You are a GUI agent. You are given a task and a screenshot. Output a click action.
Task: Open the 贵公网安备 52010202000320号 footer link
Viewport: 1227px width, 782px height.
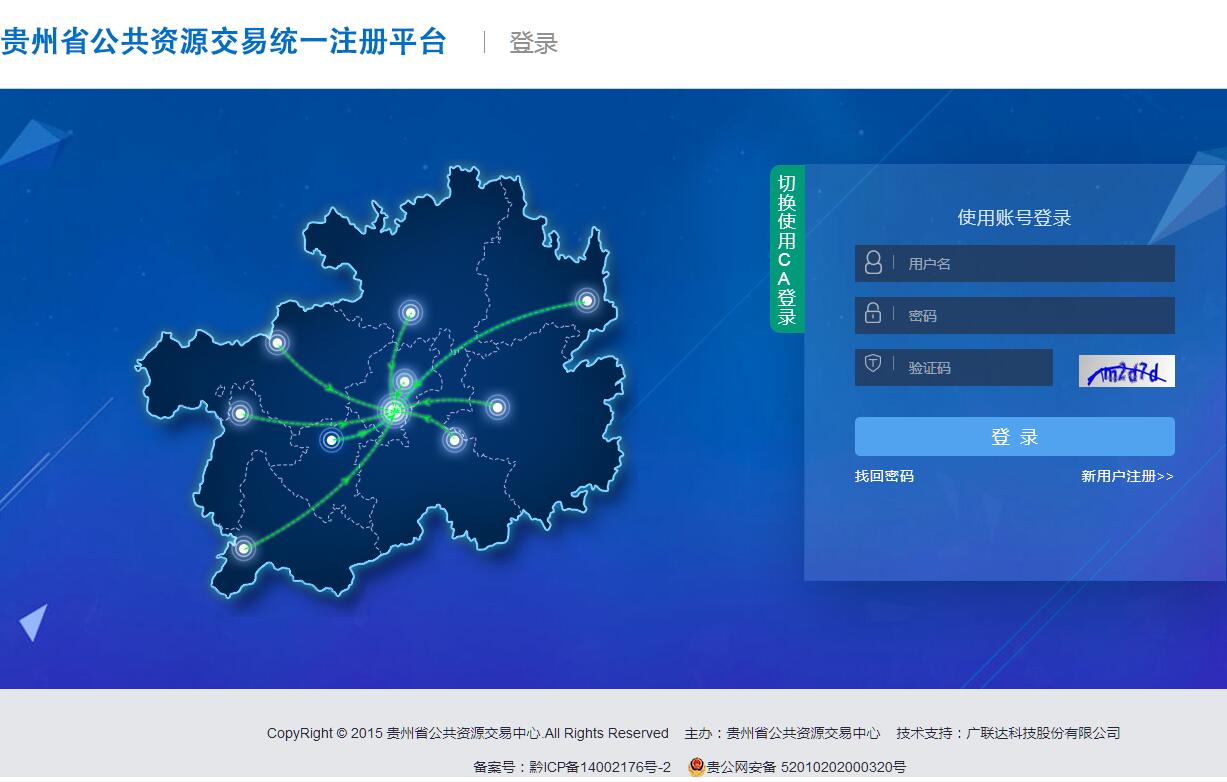coord(806,767)
